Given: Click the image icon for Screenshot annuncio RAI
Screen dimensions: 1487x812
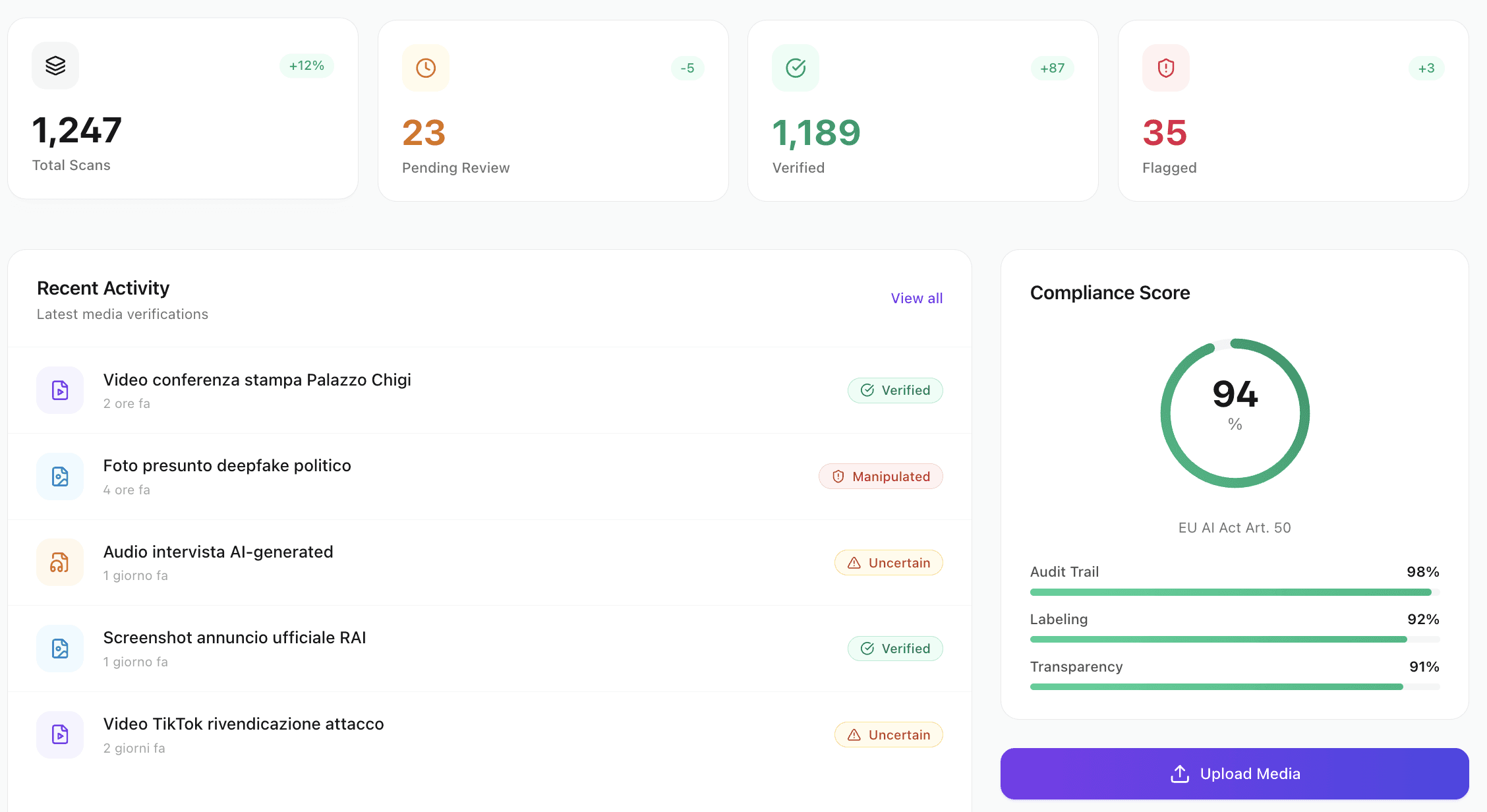Looking at the screenshot, I should [x=59, y=649].
